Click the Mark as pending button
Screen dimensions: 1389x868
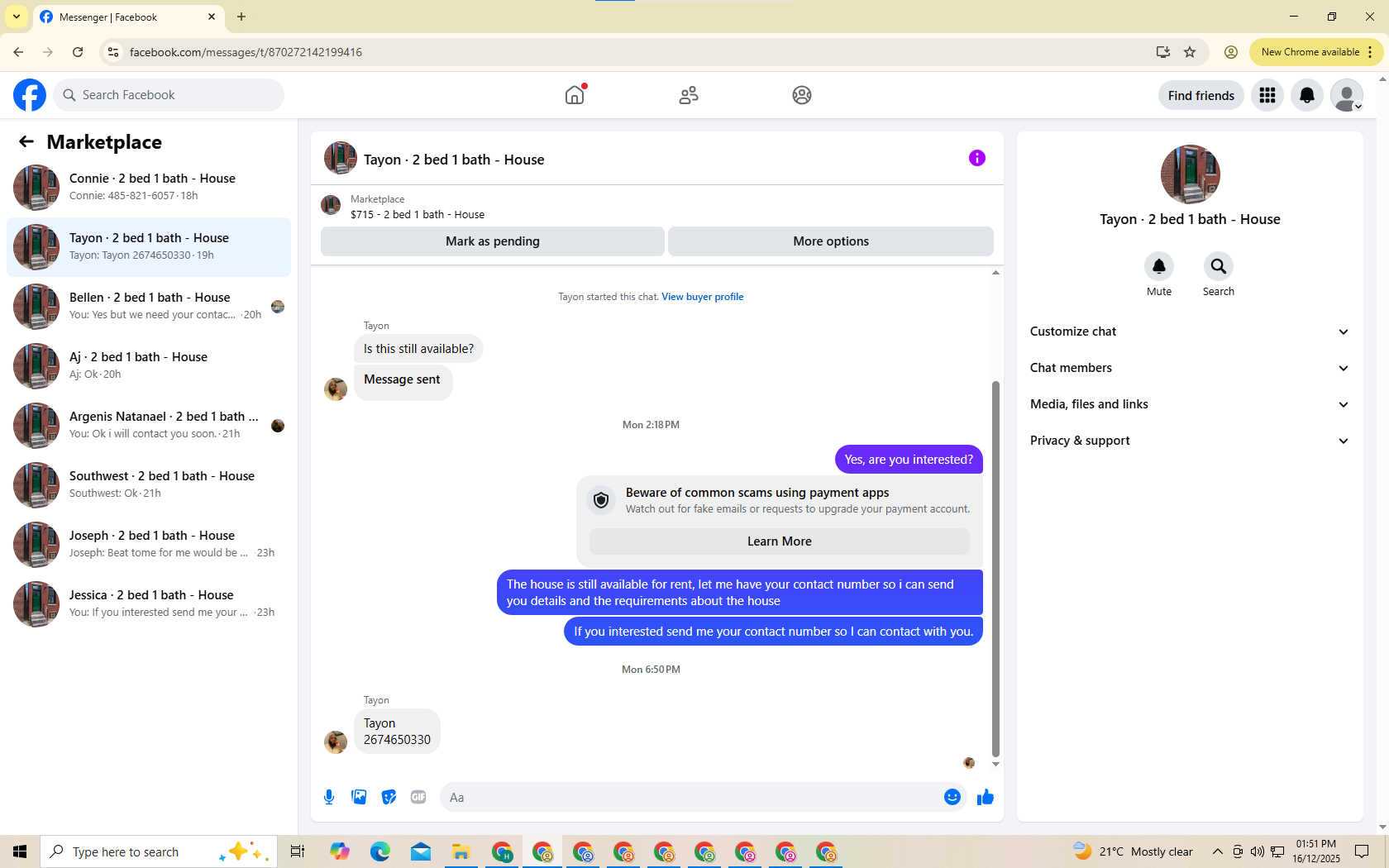click(x=493, y=241)
